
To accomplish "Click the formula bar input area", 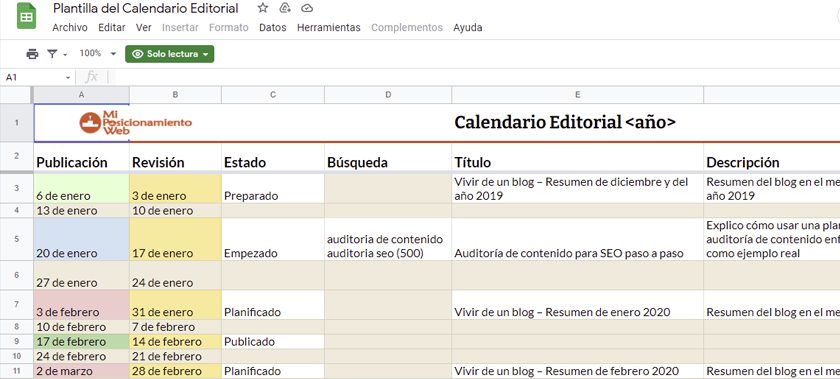I will pos(477,77).
